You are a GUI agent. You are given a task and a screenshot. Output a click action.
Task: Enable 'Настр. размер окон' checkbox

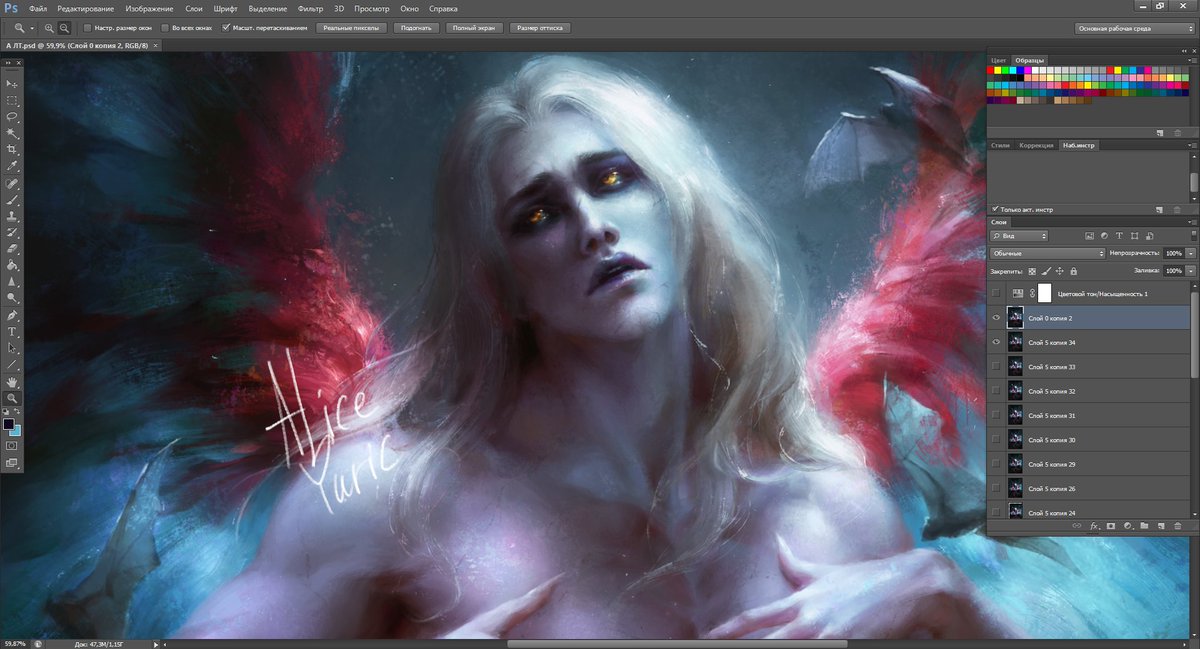coord(87,28)
